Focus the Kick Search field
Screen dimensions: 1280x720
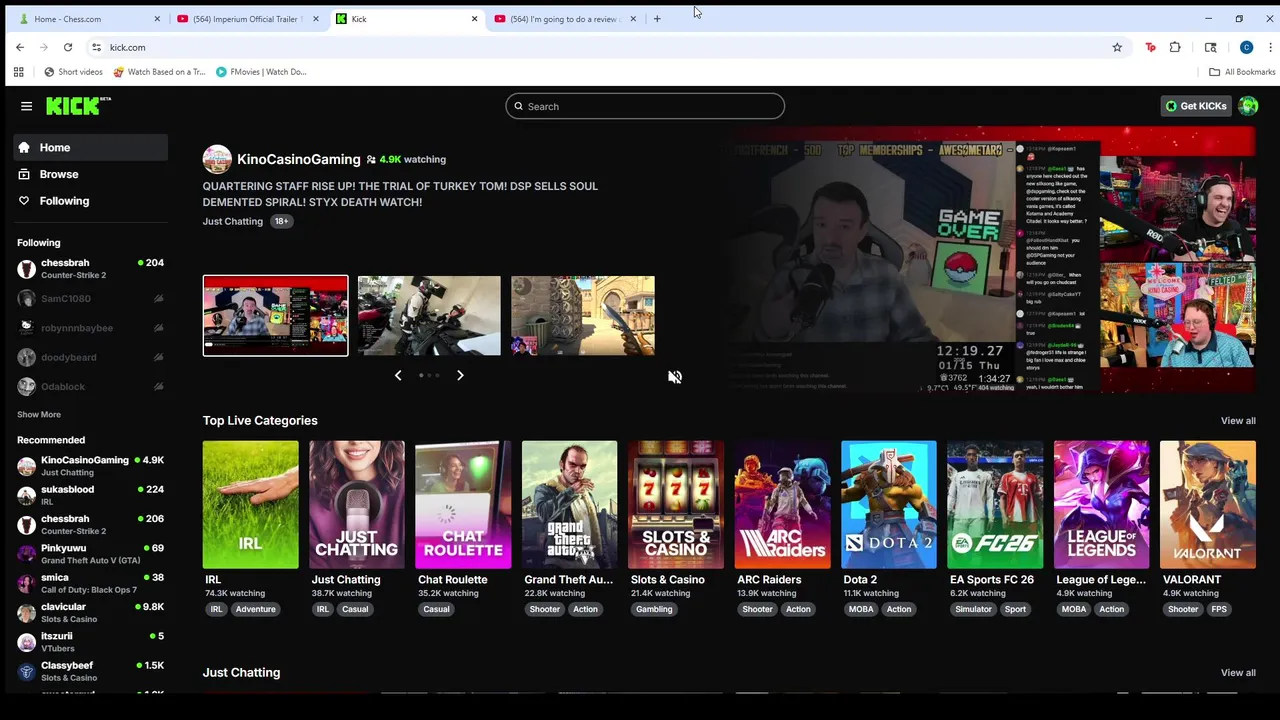[x=645, y=106]
